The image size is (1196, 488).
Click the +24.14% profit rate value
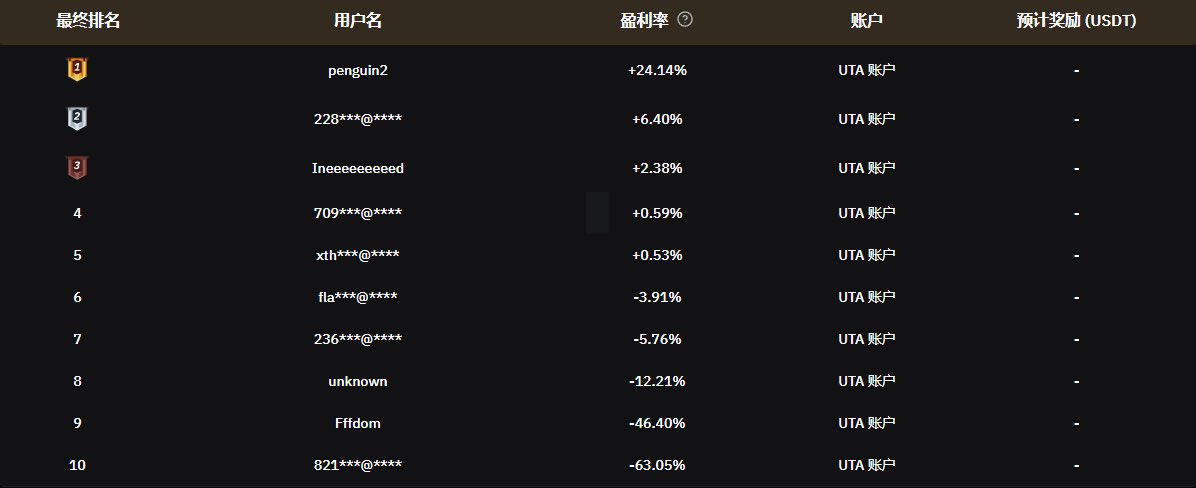pyautogui.click(x=657, y=70)
